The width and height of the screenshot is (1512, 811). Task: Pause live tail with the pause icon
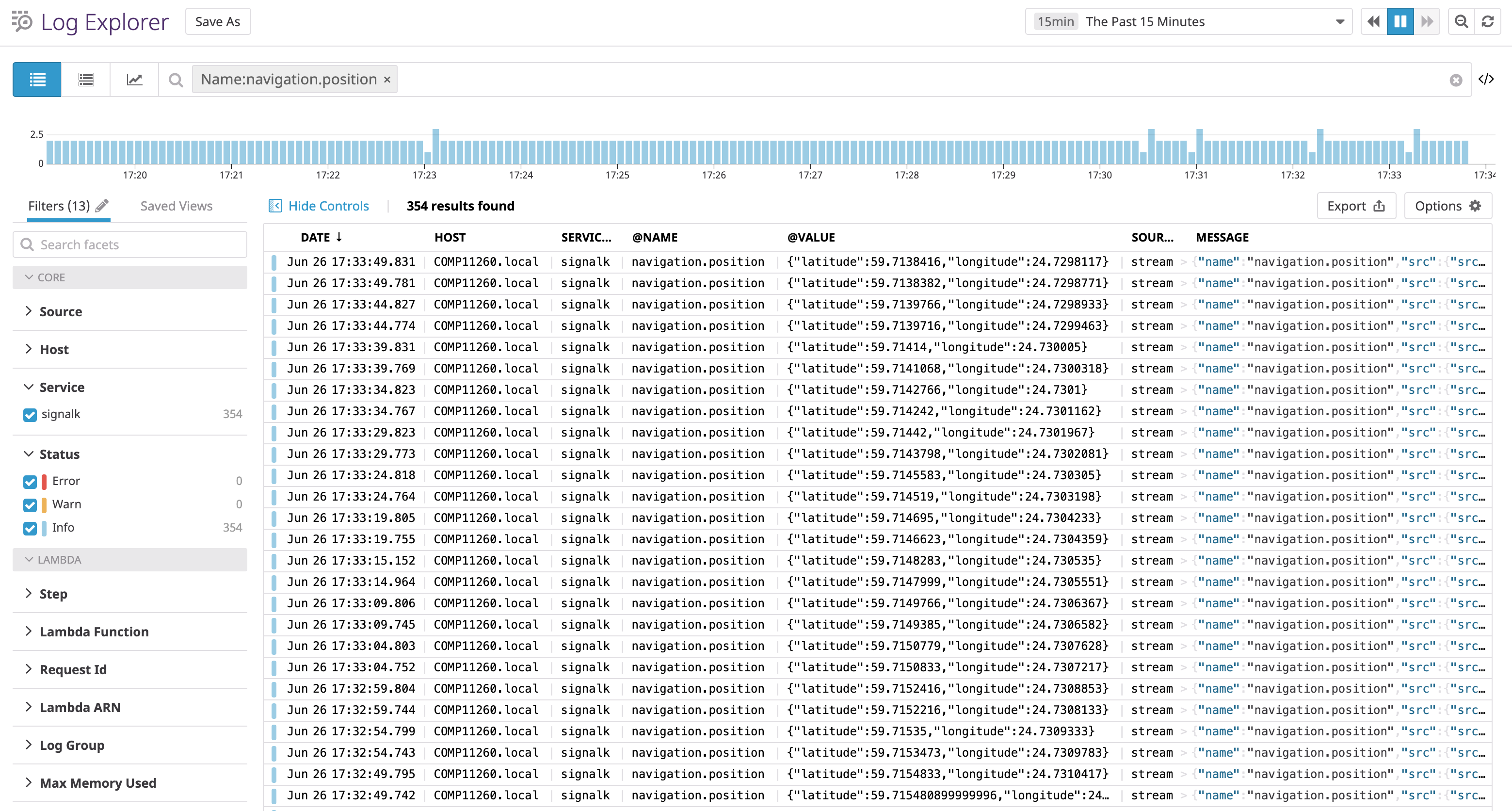pyautogui.click(x=1400, y=21)
